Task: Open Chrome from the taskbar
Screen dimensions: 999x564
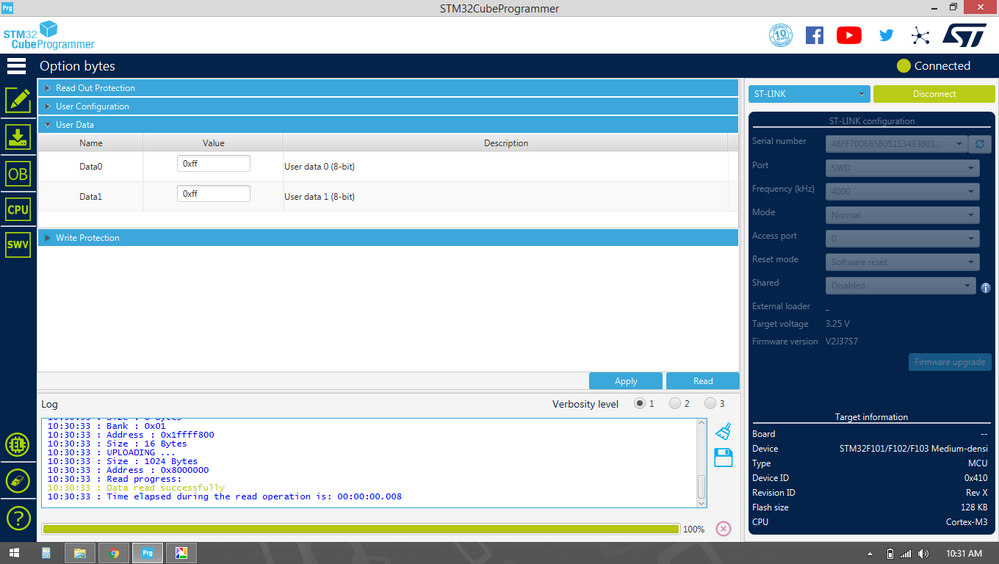Action: tap(114, 553)
